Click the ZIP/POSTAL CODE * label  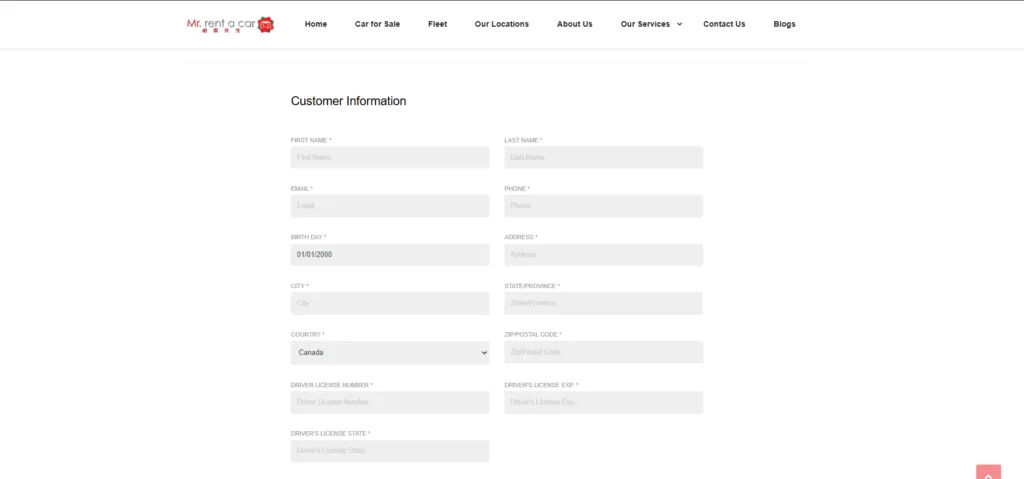(x=533, y=335)
